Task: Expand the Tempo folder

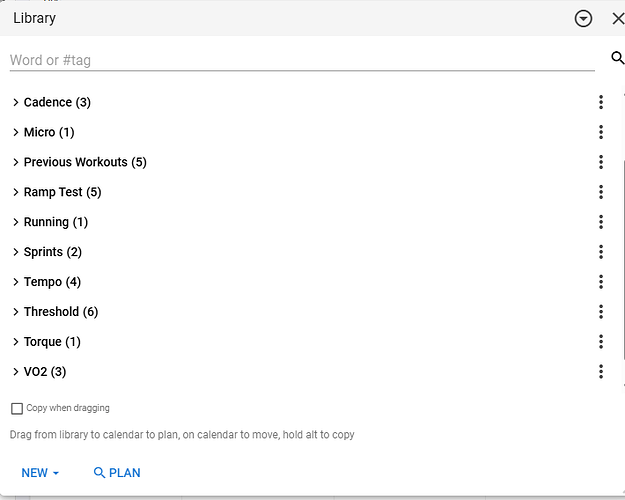Action: point(16,282)
